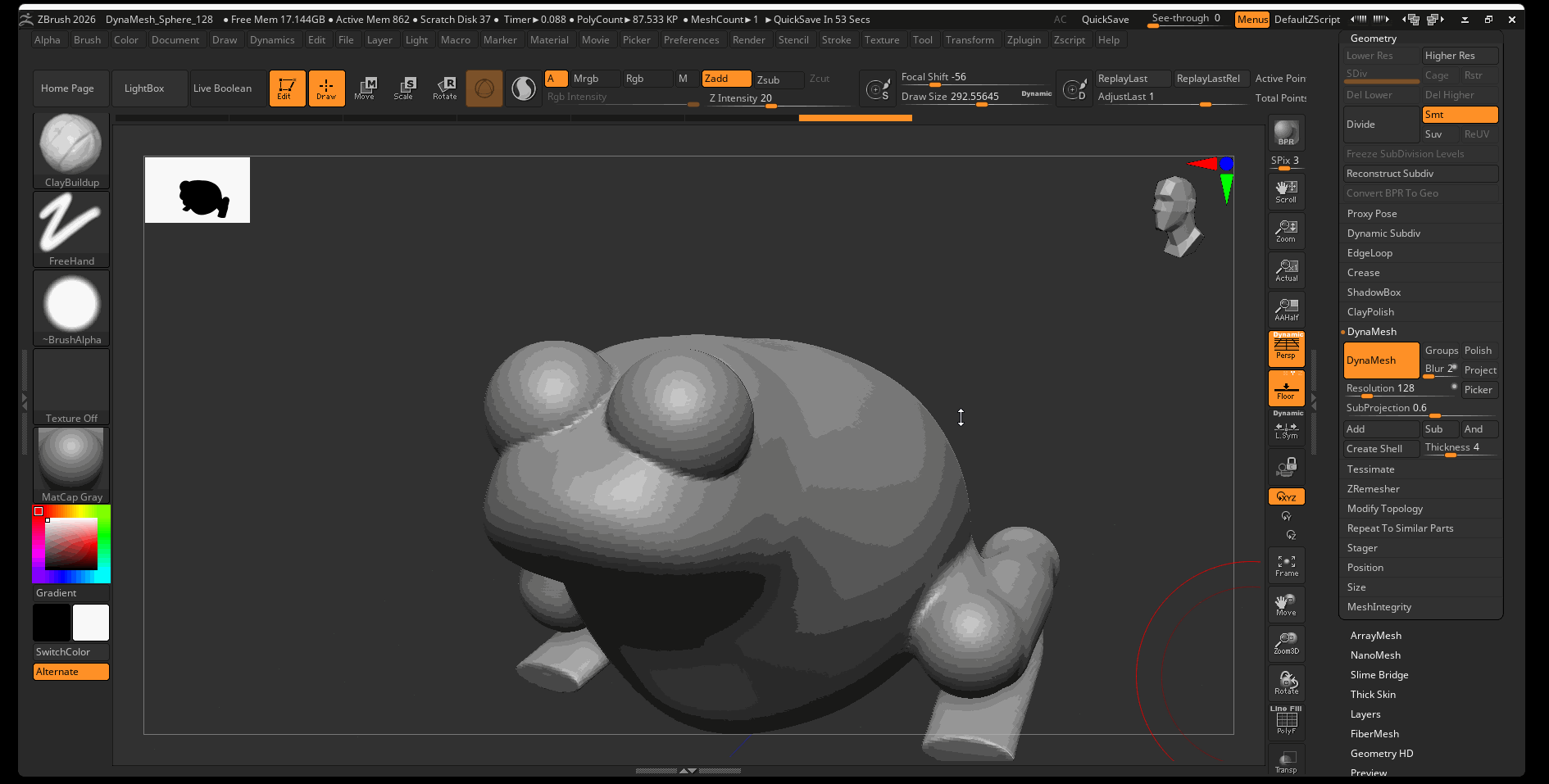Select the Move transform tool icon
The image size is (1549, 784).
(x=365, y=88)
